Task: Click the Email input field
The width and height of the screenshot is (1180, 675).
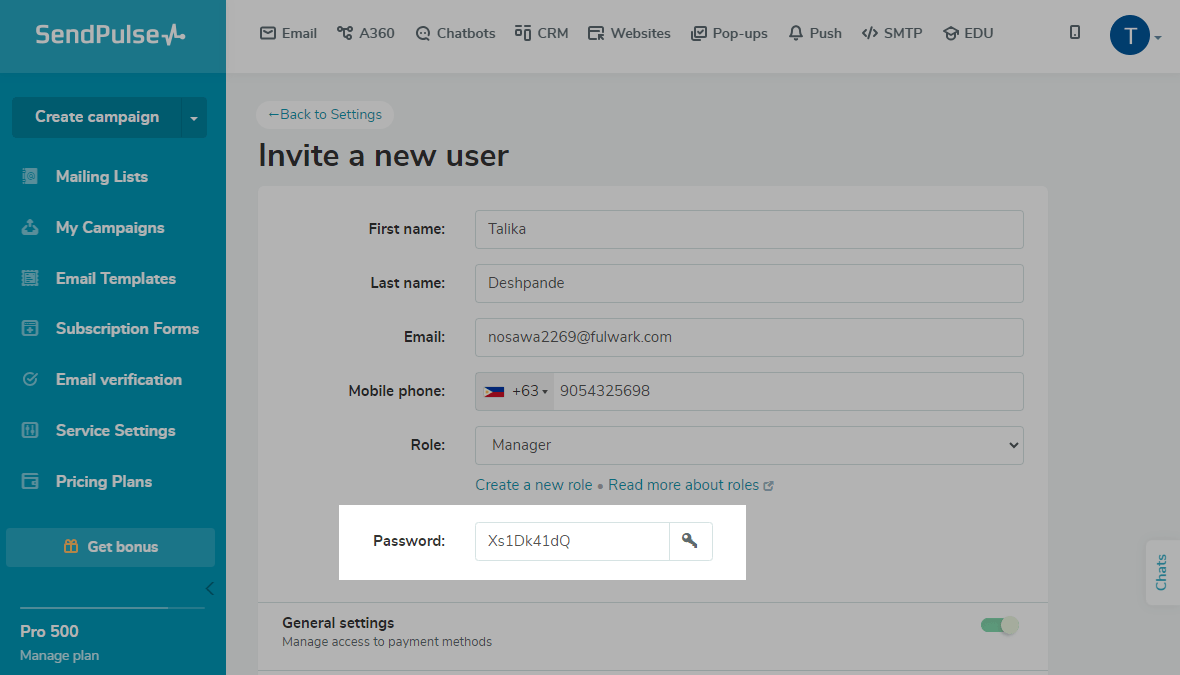Action: coord(749,337)
